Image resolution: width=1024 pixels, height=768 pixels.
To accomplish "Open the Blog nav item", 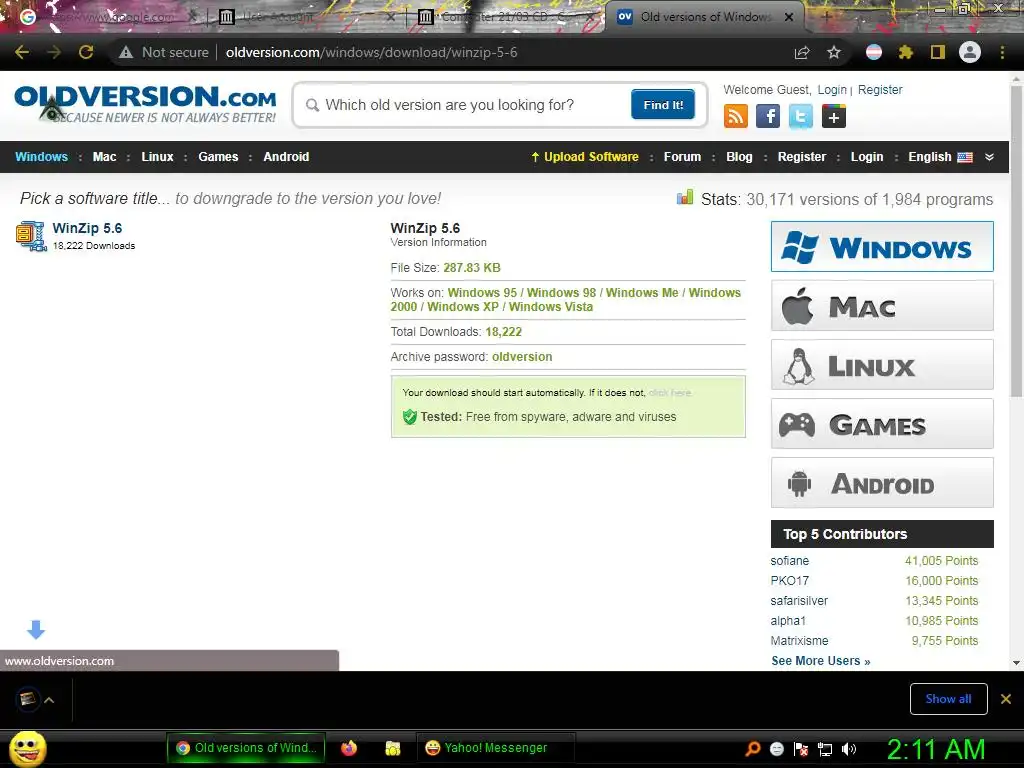I will [x=739, y=157].
